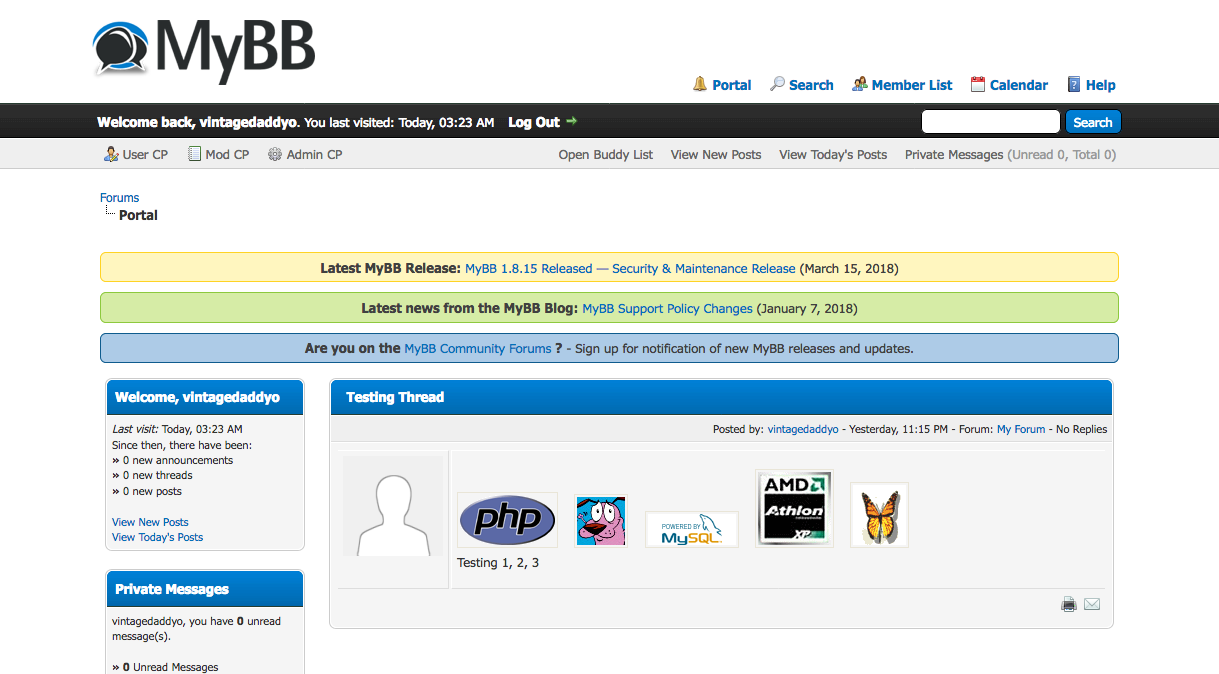Image resolution: width=1219 pixels, height=674 pixels.
Task: Log Out of the forum
Action: 534,122
